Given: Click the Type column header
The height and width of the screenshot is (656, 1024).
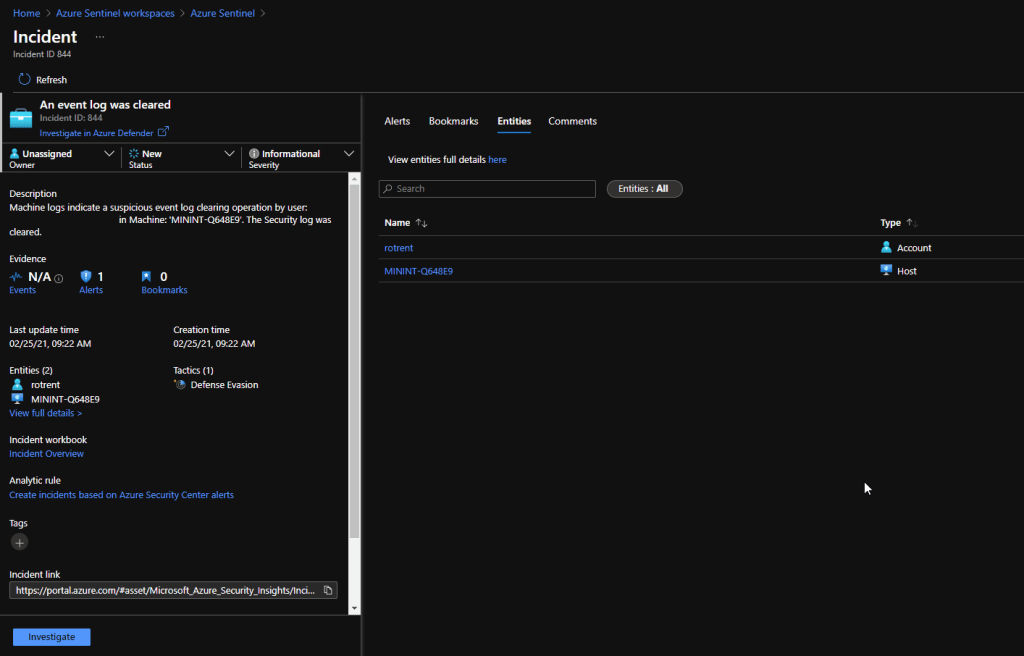Looking at the screenshot, I should point(890,223).
